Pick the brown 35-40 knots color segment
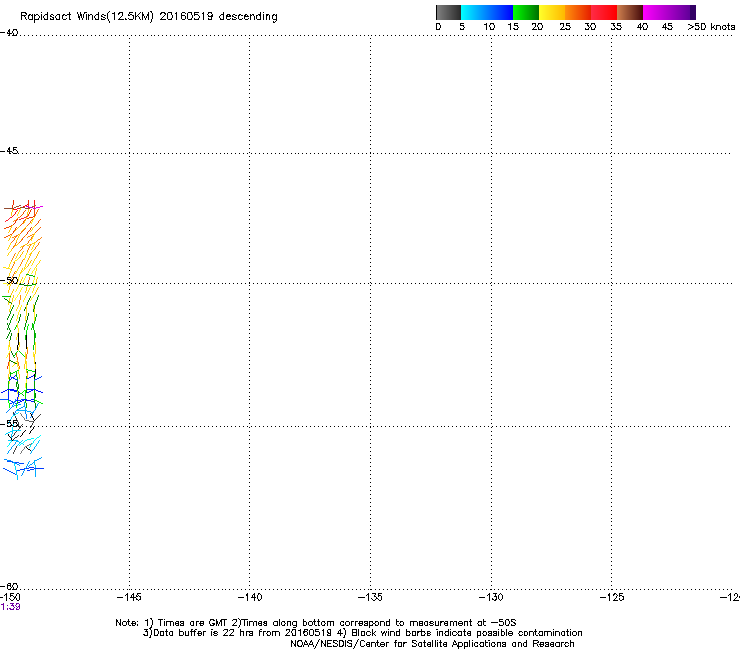Screen dimensions: 740x650 (630, 12)
